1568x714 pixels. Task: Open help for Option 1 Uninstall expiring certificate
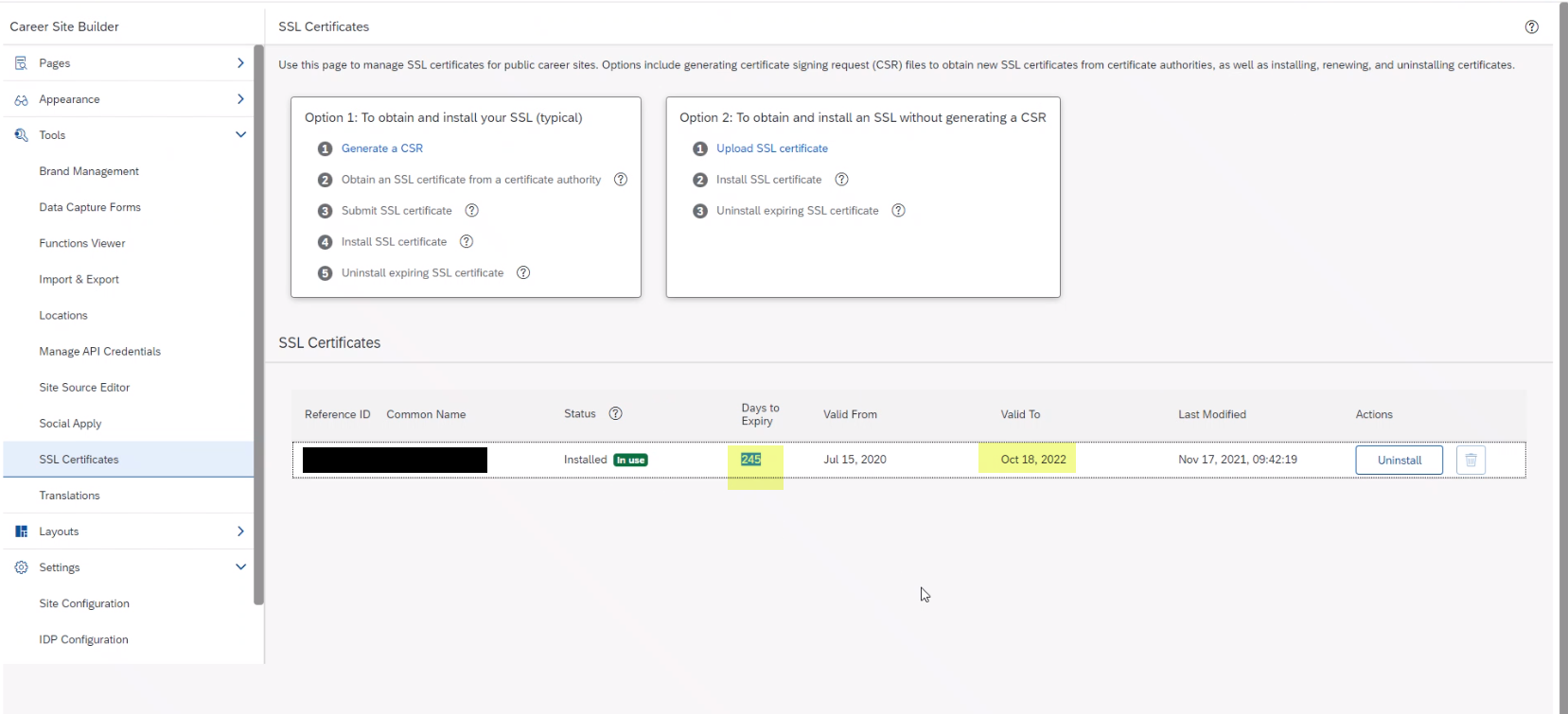[523, 273]
